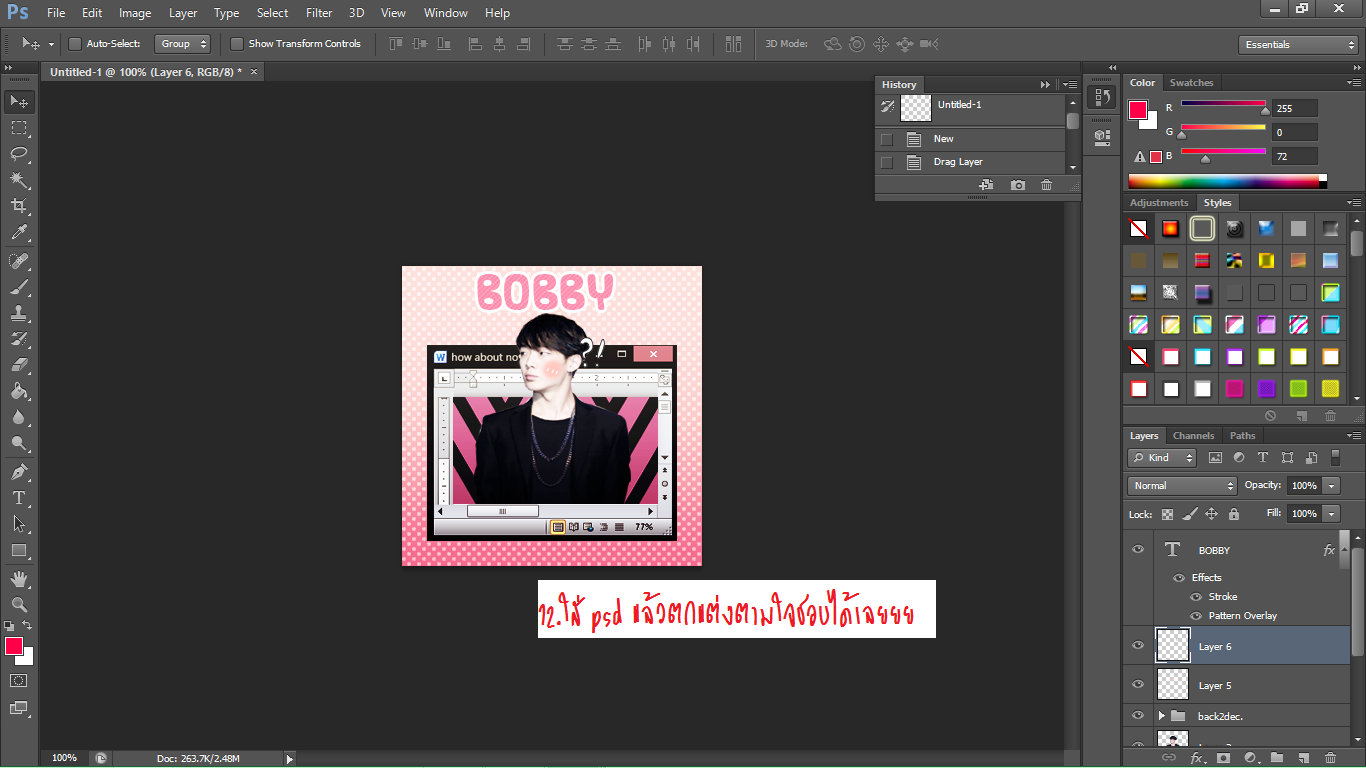Open the Window menu
1366x768 pixels.
tap(445, 13)
